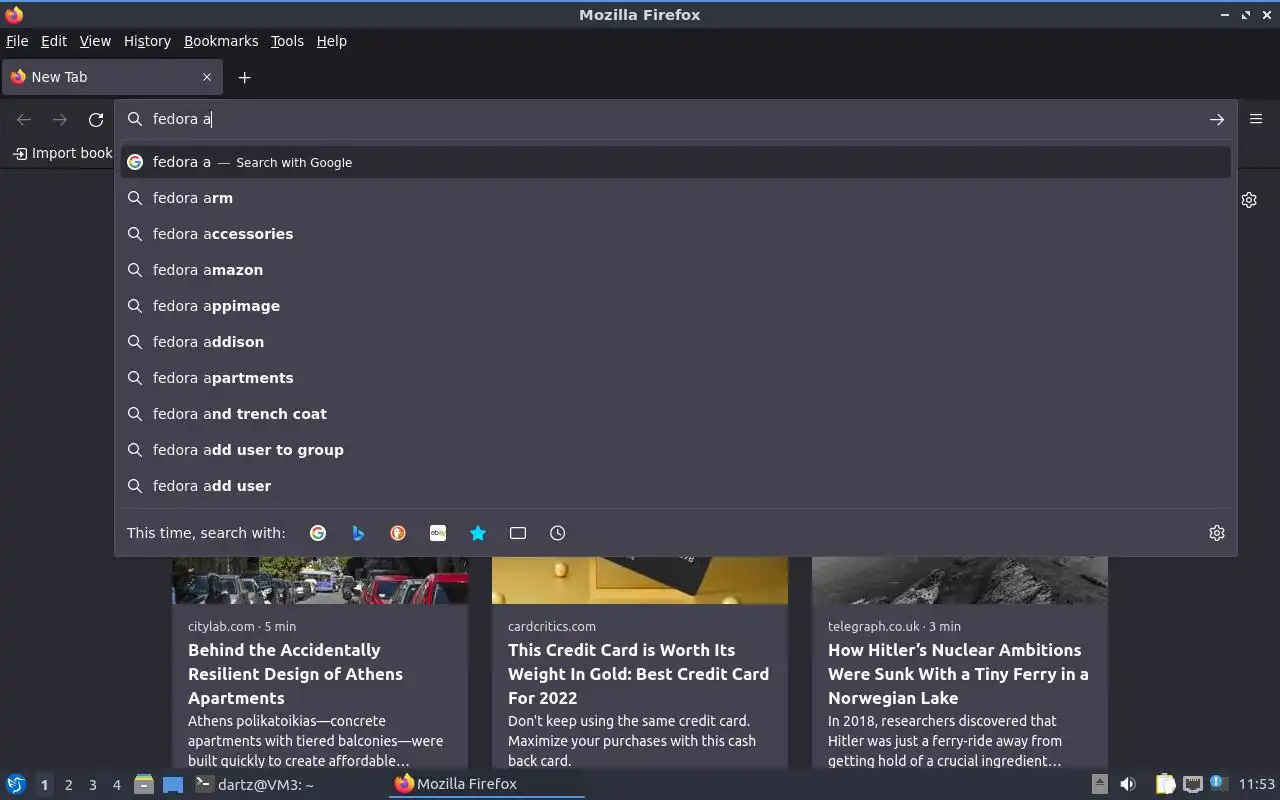Open removable media eject tray icon

click(1099, 784)
